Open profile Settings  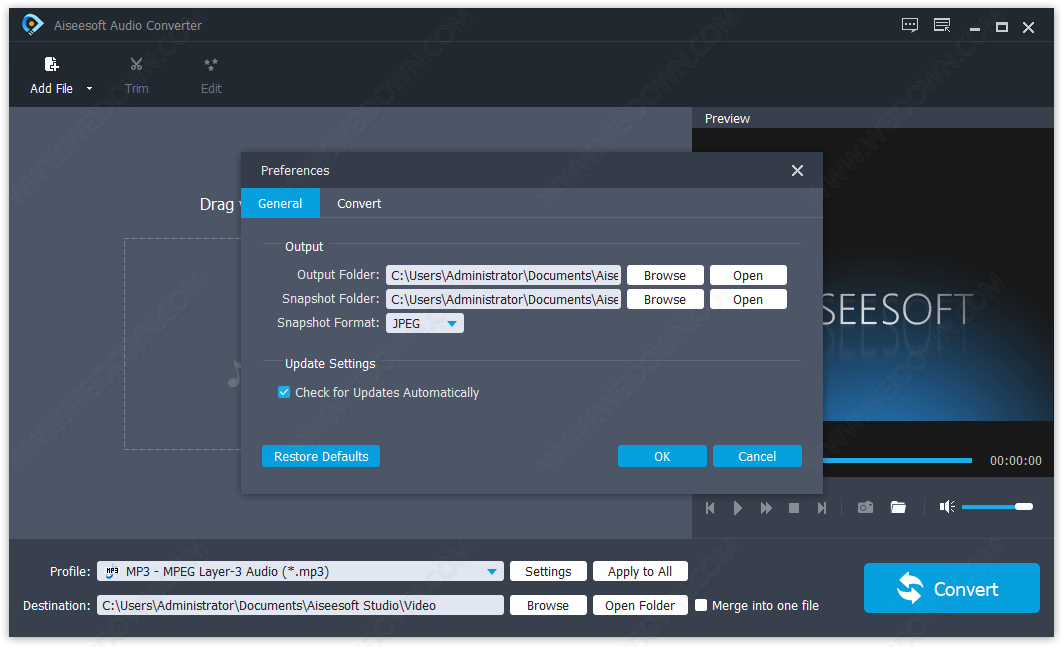click(x=548, y=572)
